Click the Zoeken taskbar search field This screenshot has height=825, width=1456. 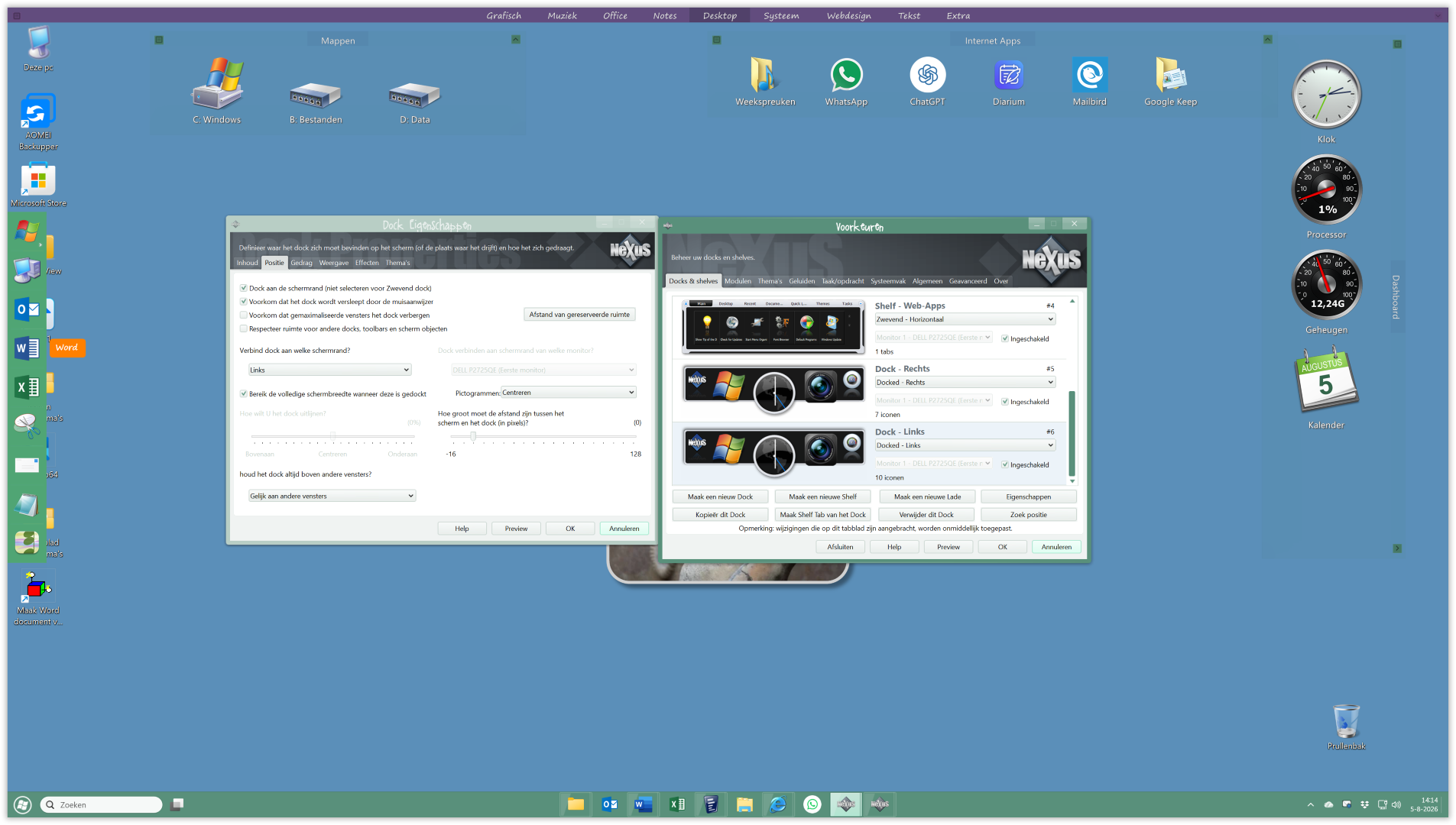(x=101, y=804)
